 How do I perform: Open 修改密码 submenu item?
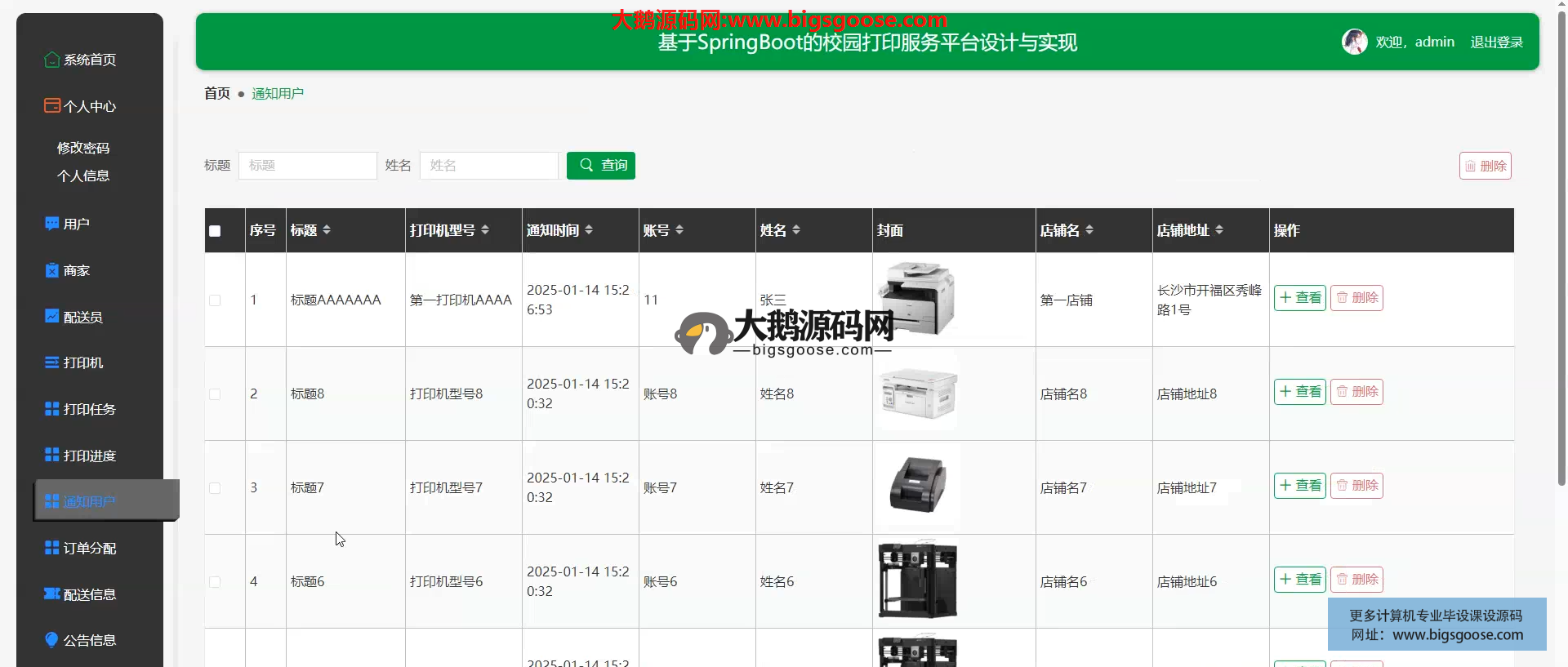point(83,148)
